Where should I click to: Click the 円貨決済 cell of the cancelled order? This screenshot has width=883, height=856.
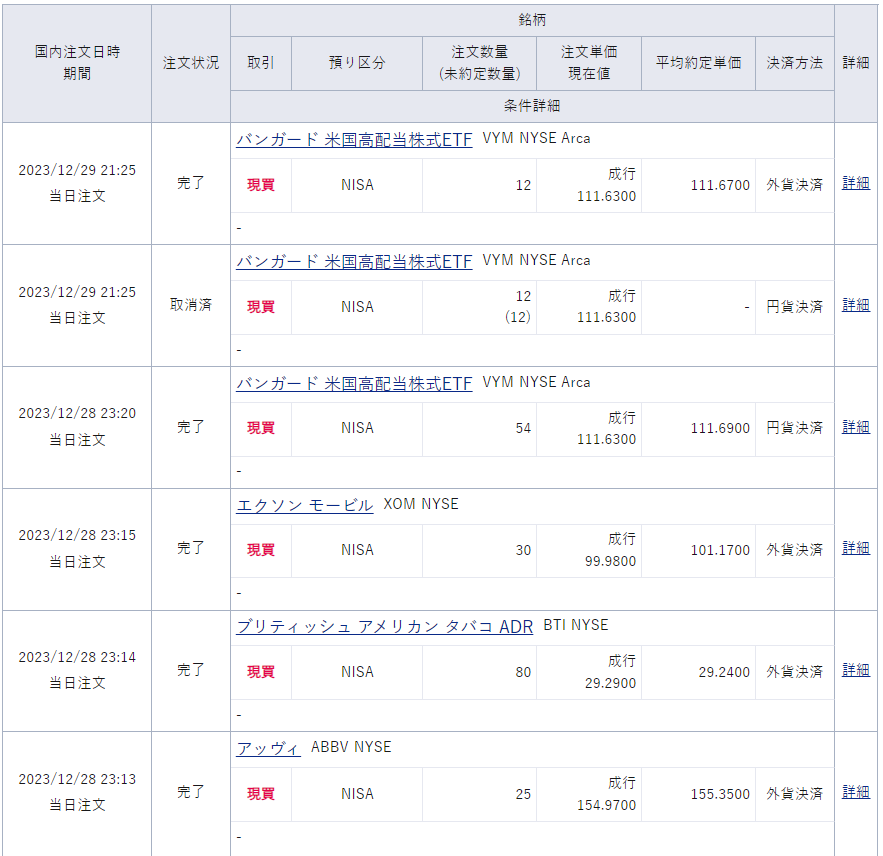[795, 307]
